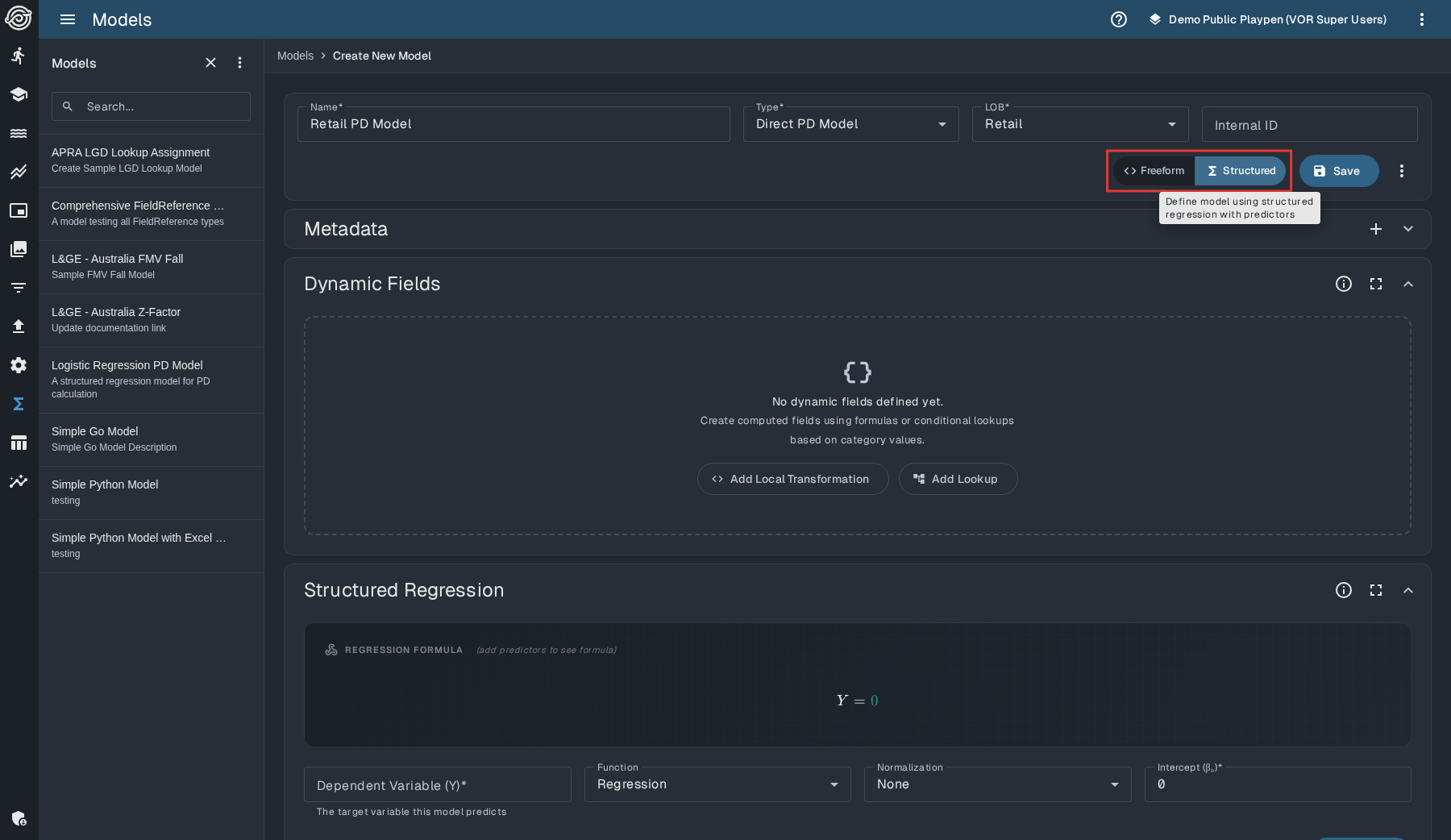This screenshot has width=1451, height=840.
Task: Open the LOB dropdown
Action: tap(1079, 124)
